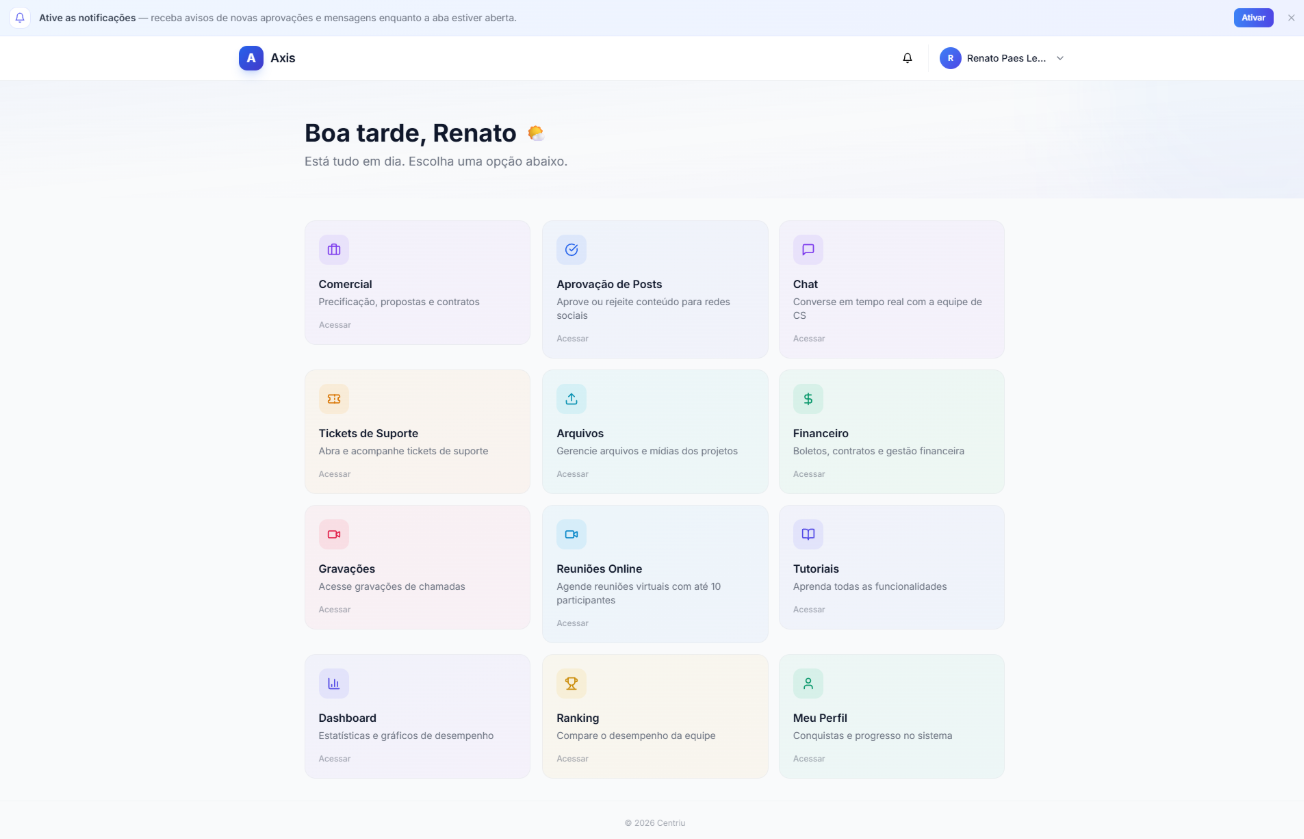This screenshot has height=839, width=1304.
Task: Click the Arquivos upload icon
Action: (571, 399)
